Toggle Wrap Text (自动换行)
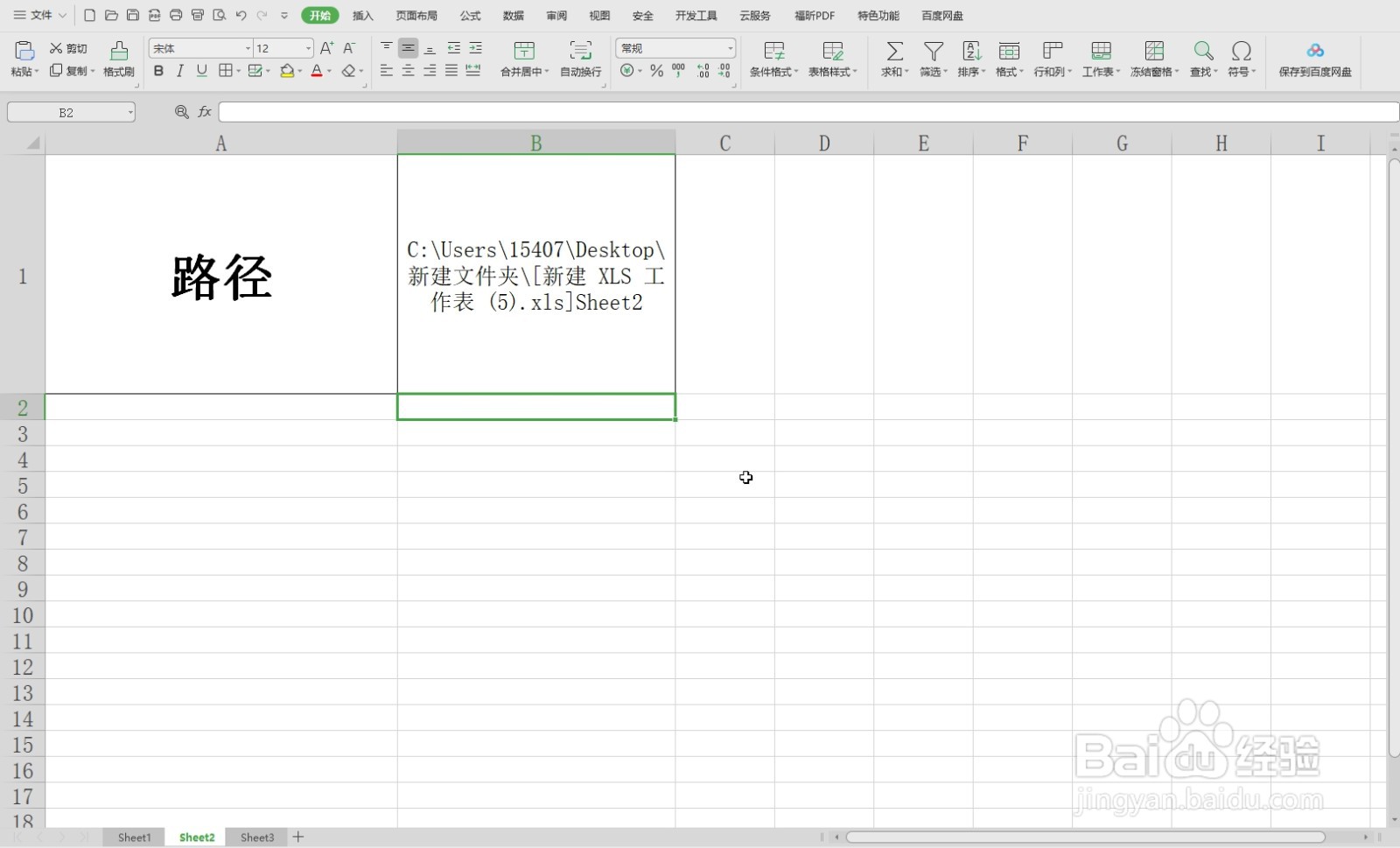 [581, 59]
